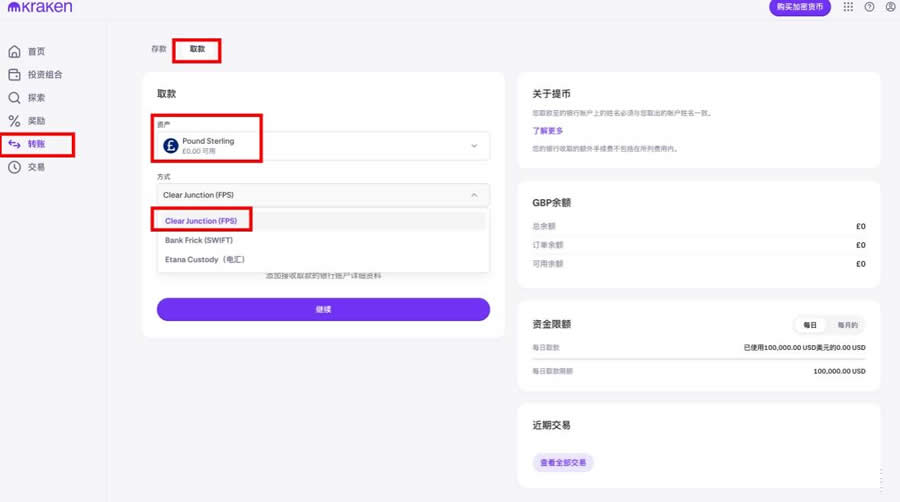Collapse the 方式 method dropdown
Viewport: 900px width, 502px height.
click(x=323, y=195)
